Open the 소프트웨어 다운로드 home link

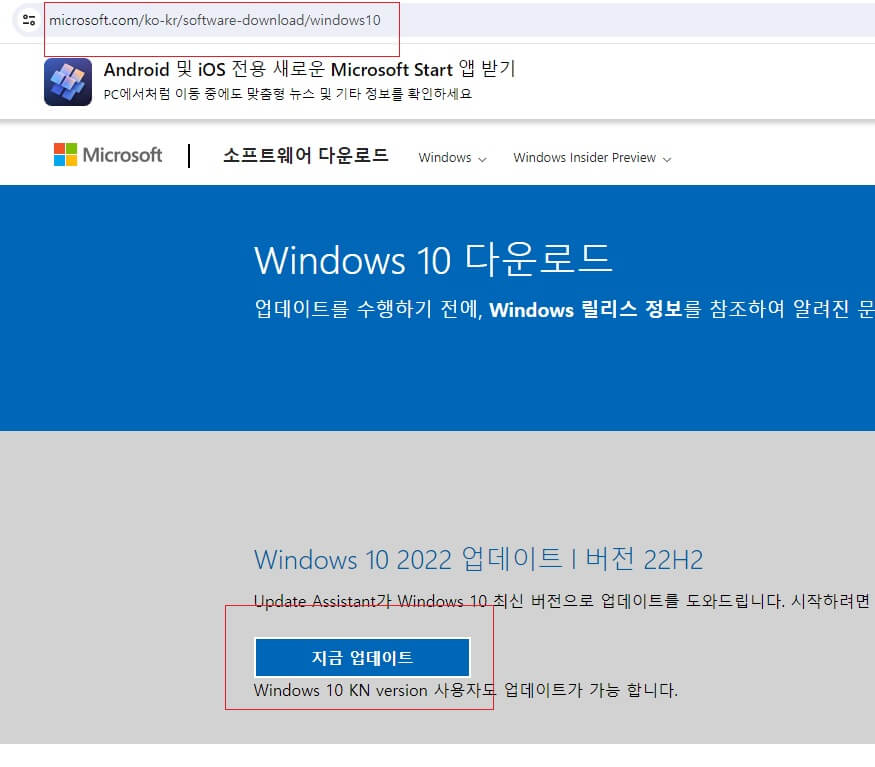pyautogui.click(x=306, y=155)
